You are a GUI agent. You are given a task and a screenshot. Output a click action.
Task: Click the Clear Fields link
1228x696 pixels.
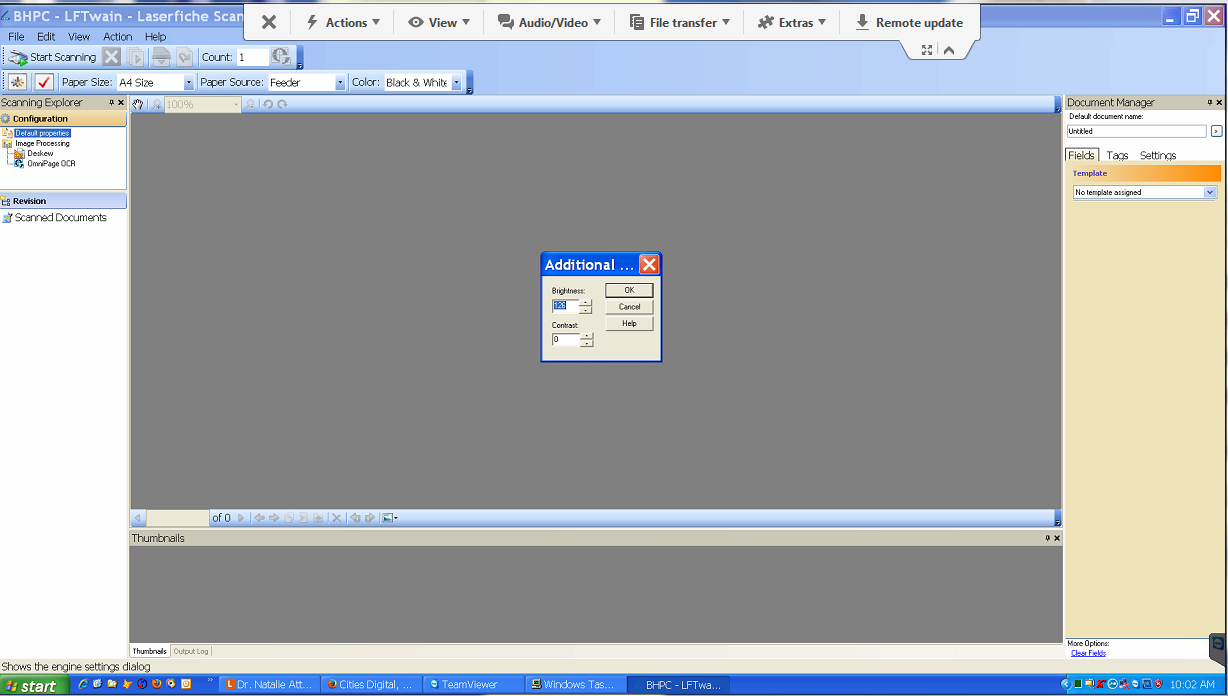[x=1088, y=653]
